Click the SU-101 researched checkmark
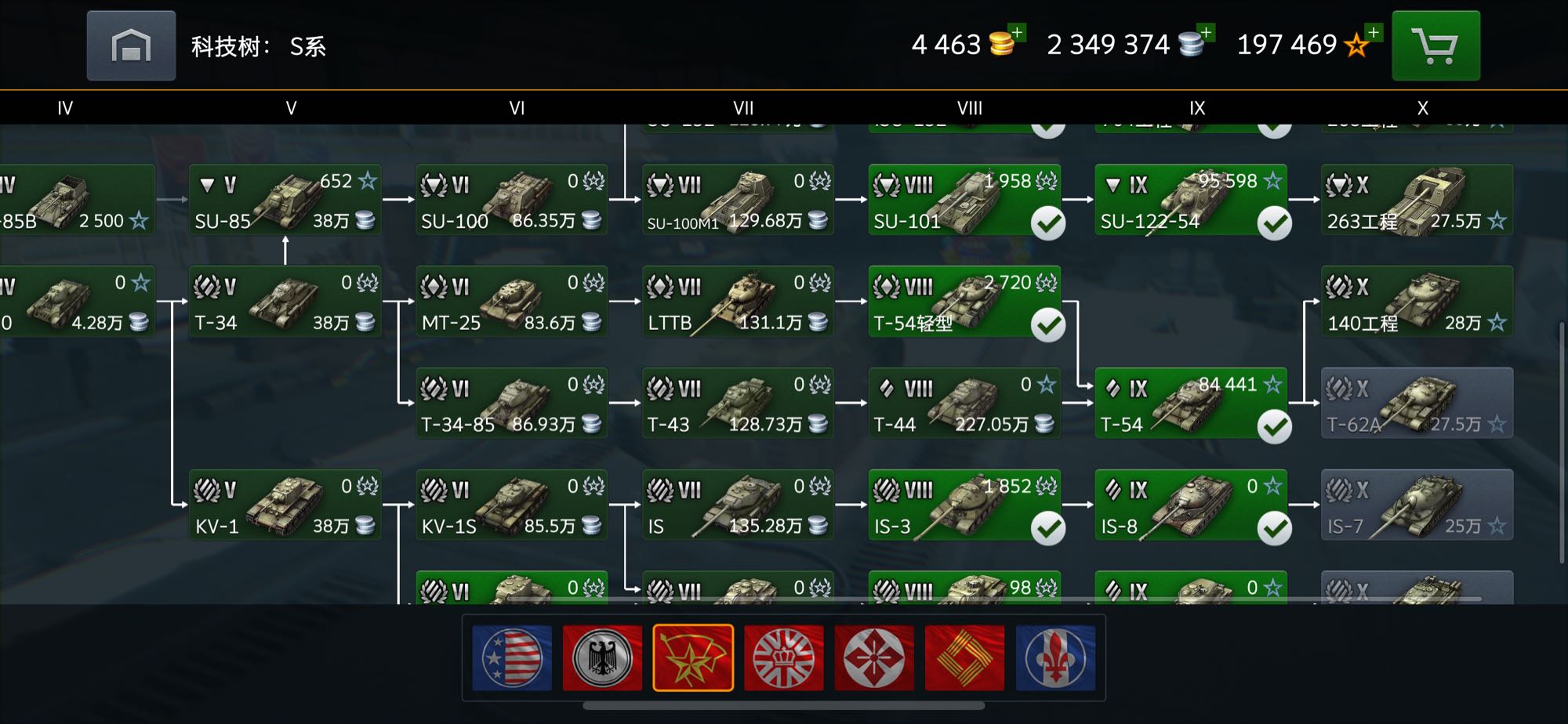The width and height of the screenshot is (1568, 724). 1048,223
